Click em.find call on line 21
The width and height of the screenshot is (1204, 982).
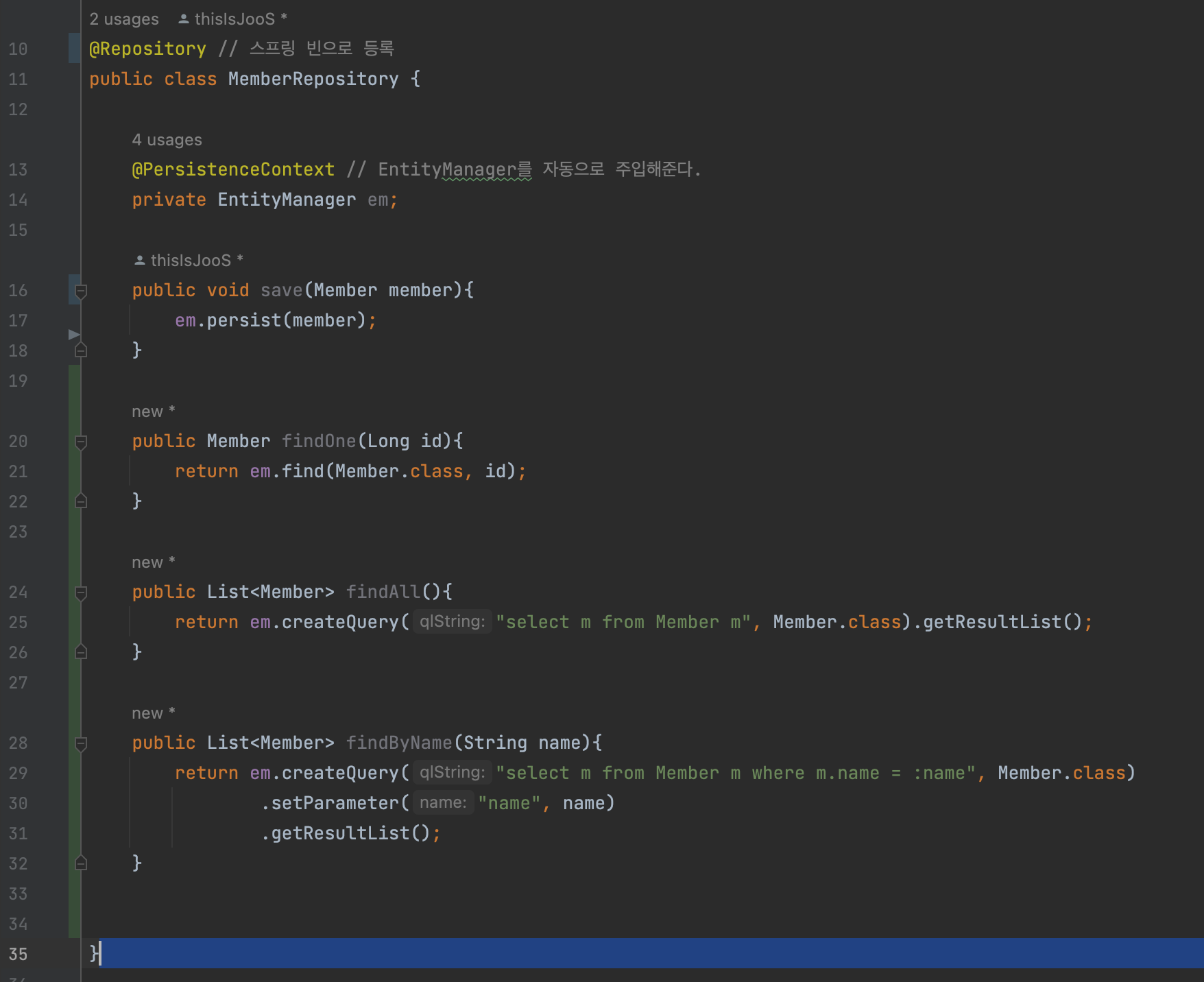coord(287,471)
